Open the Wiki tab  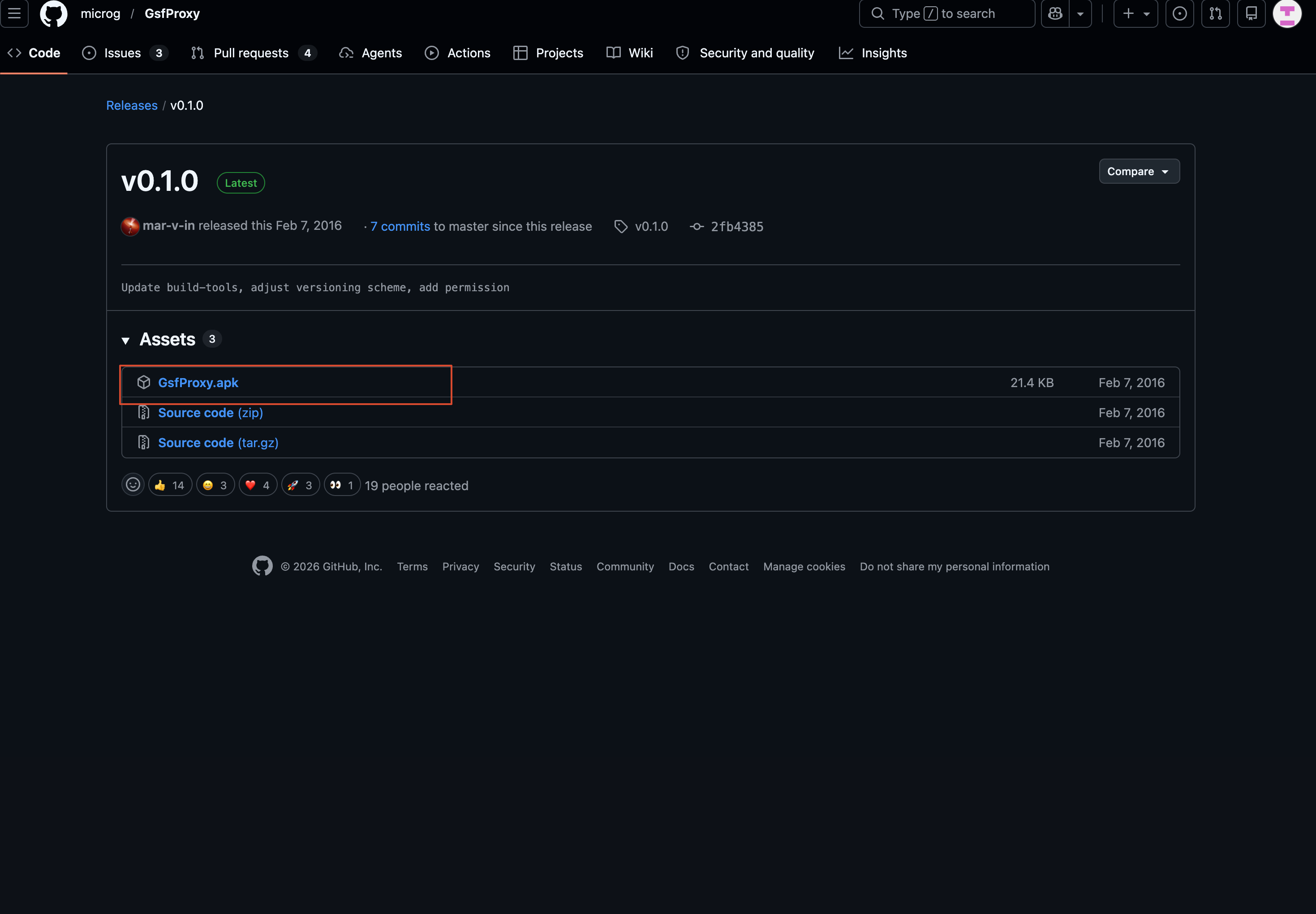pos(630,53)
